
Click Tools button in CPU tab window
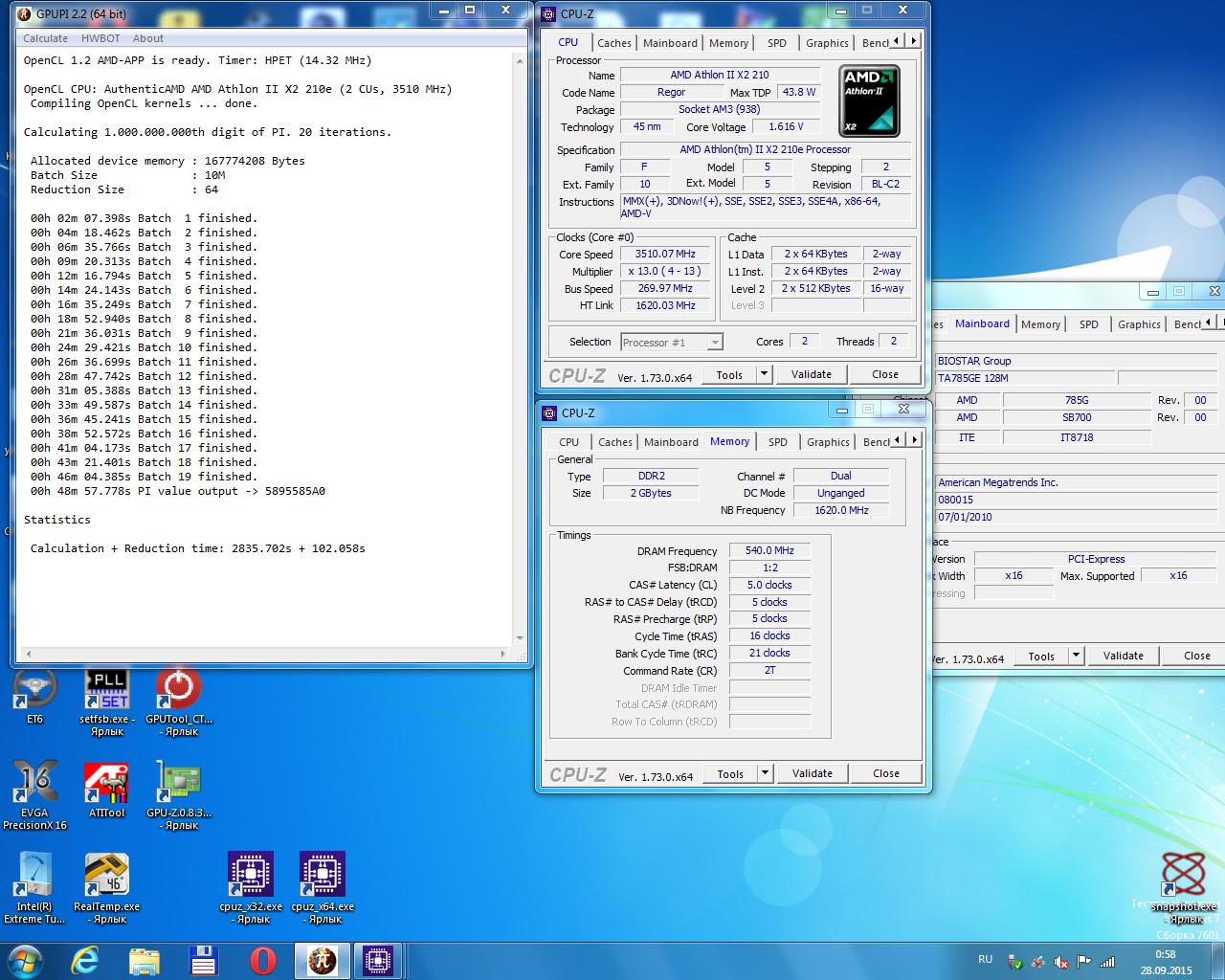coord(729,374)
